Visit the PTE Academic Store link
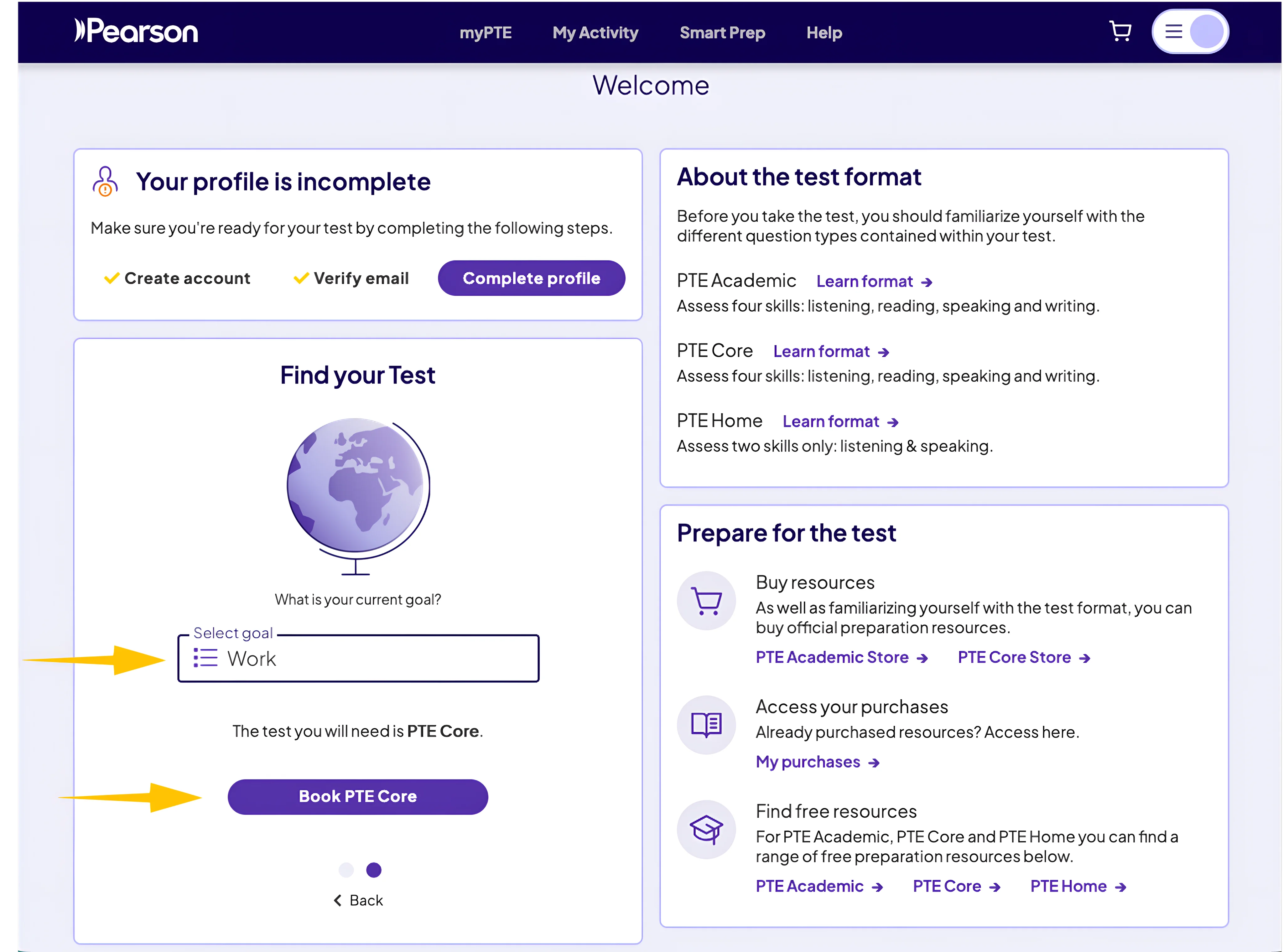The image size is (1283, 952). [832, 657]
